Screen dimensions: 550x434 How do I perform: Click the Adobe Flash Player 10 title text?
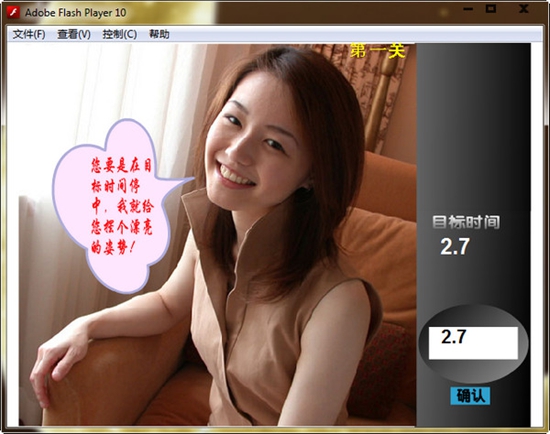click(x=75, y=13)
